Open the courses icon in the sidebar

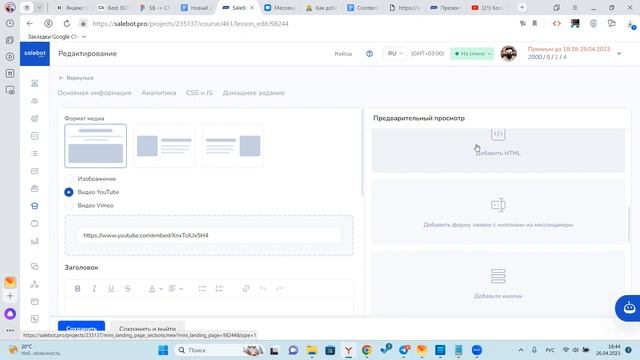35,206
